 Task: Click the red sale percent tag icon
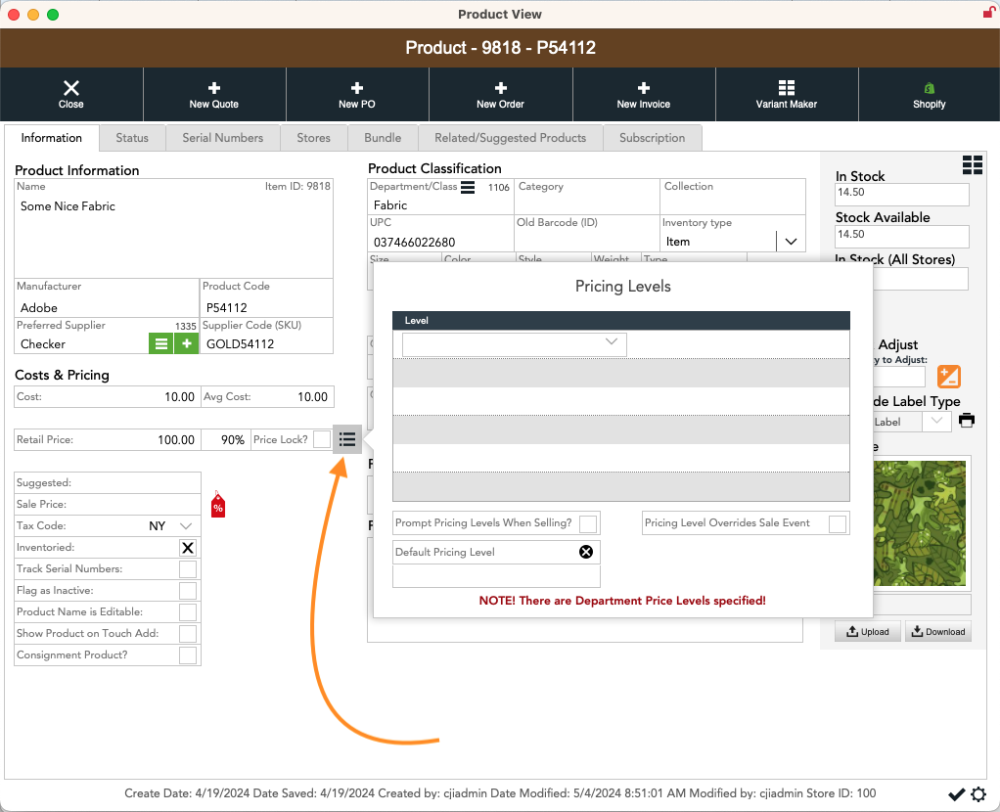point(218,506)
